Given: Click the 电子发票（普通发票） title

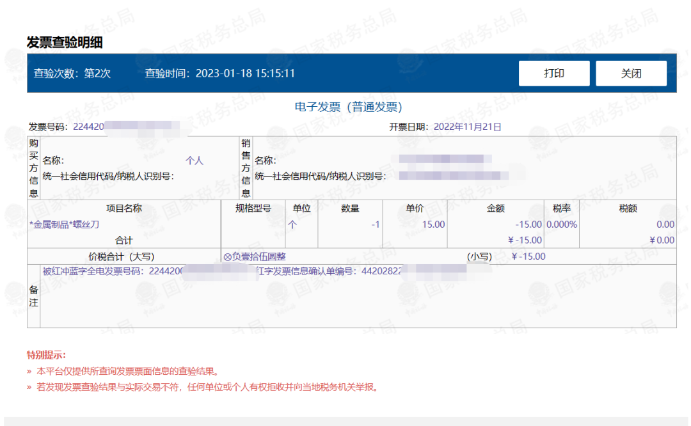Looking at the screenshot, I should point(348,106).
